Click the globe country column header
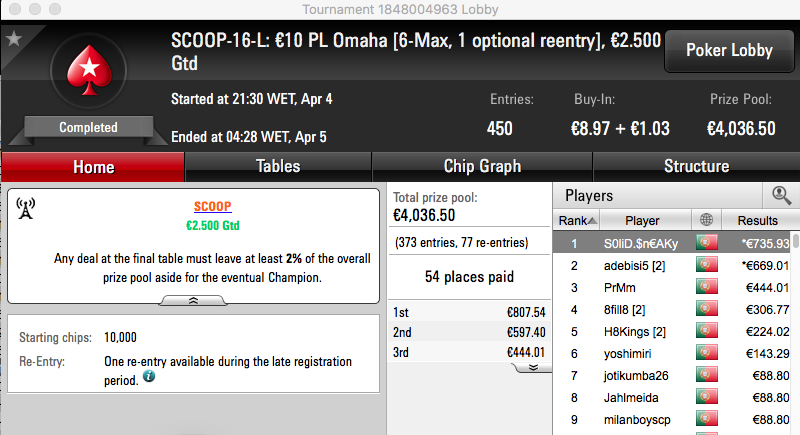This screenshot has height=435, width=800. click(x=707, y=220)
